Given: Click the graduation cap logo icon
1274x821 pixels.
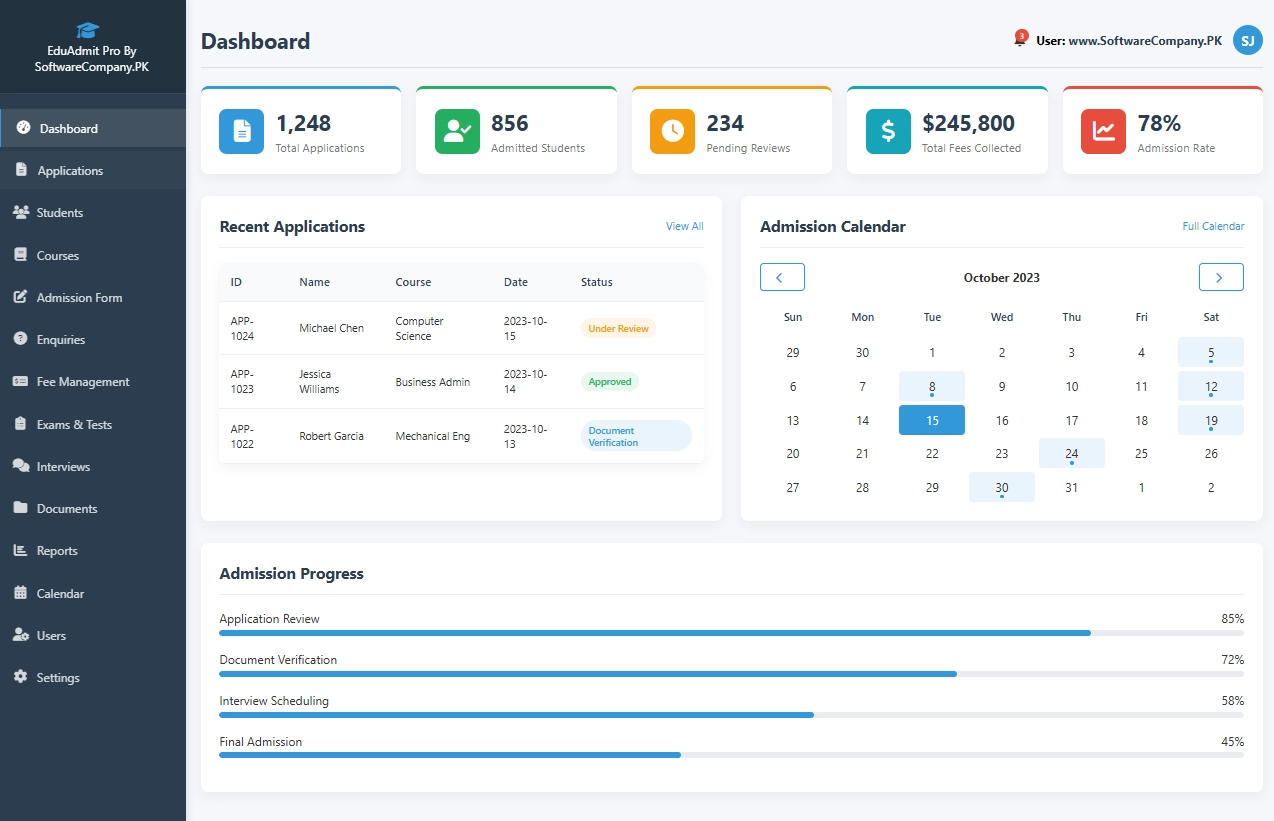Looking at the screenshot, I should coord(88,30).
